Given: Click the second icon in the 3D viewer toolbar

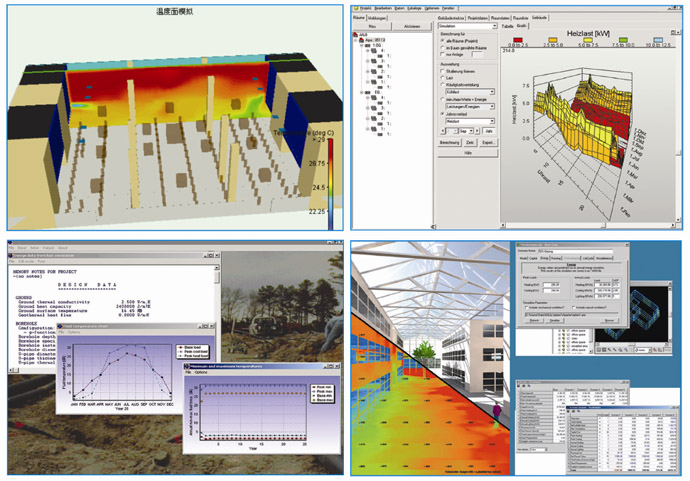Looking at the screenshot, I should pyautogui.click(x=604, y=350).
